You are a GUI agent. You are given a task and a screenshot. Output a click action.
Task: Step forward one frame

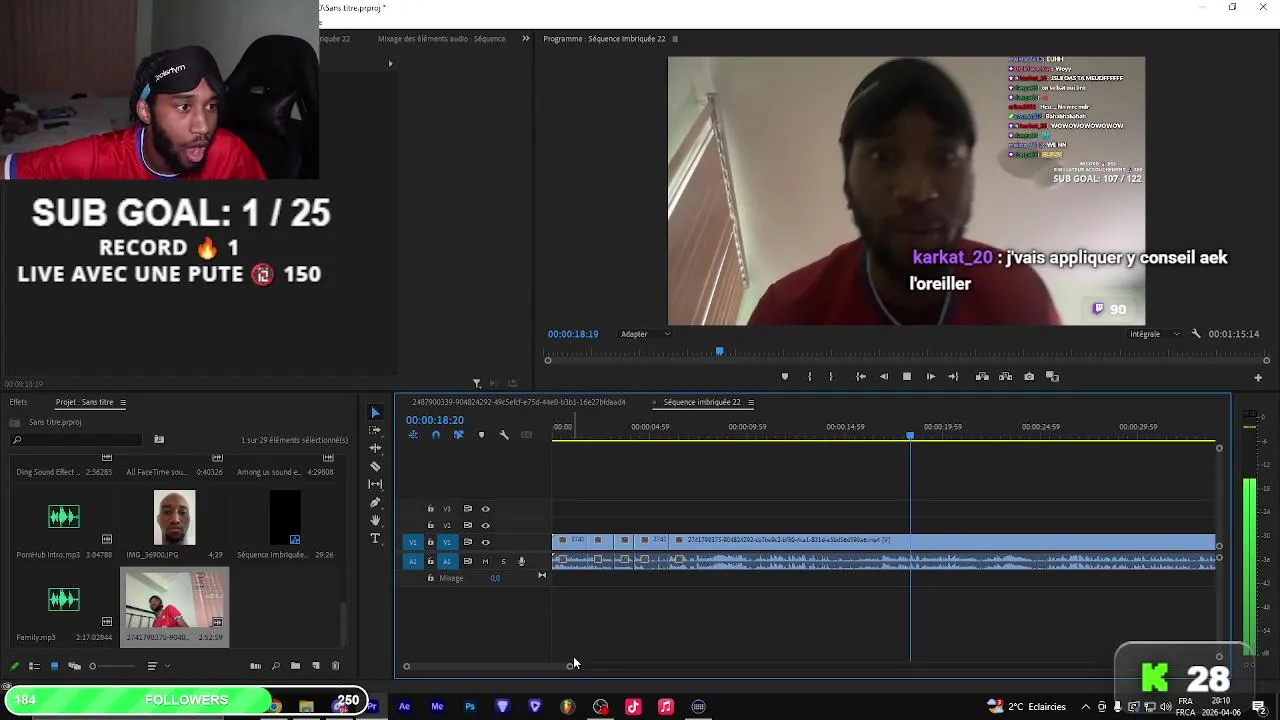pyautogui.click(x=931, y=377)
